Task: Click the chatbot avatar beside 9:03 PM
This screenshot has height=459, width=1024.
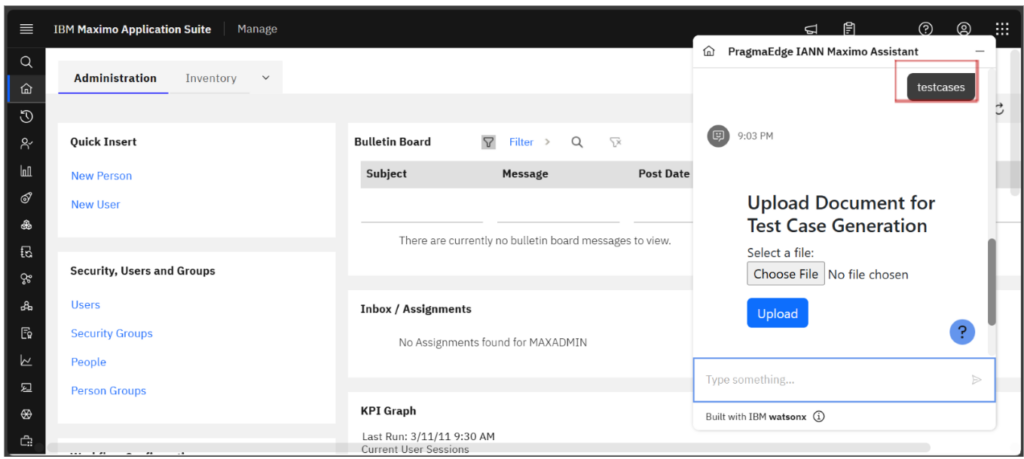Action: tap(718, 136)
